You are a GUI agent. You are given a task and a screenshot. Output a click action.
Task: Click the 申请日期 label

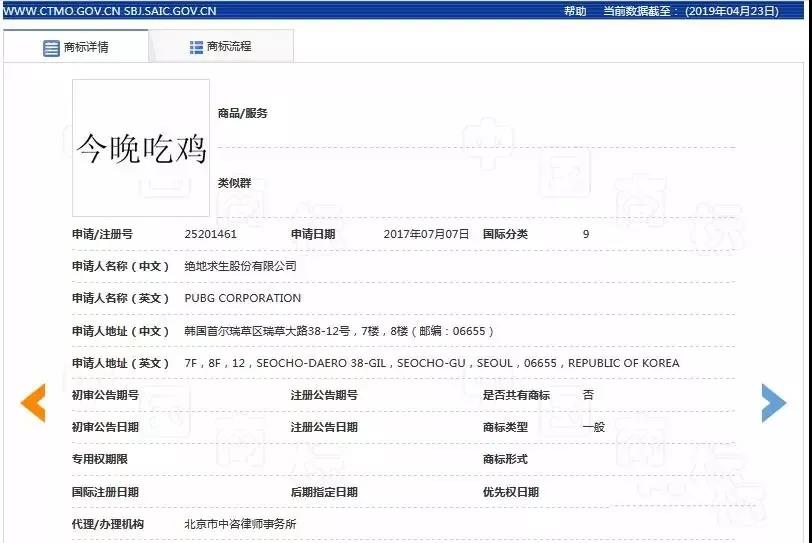[313, 234]
